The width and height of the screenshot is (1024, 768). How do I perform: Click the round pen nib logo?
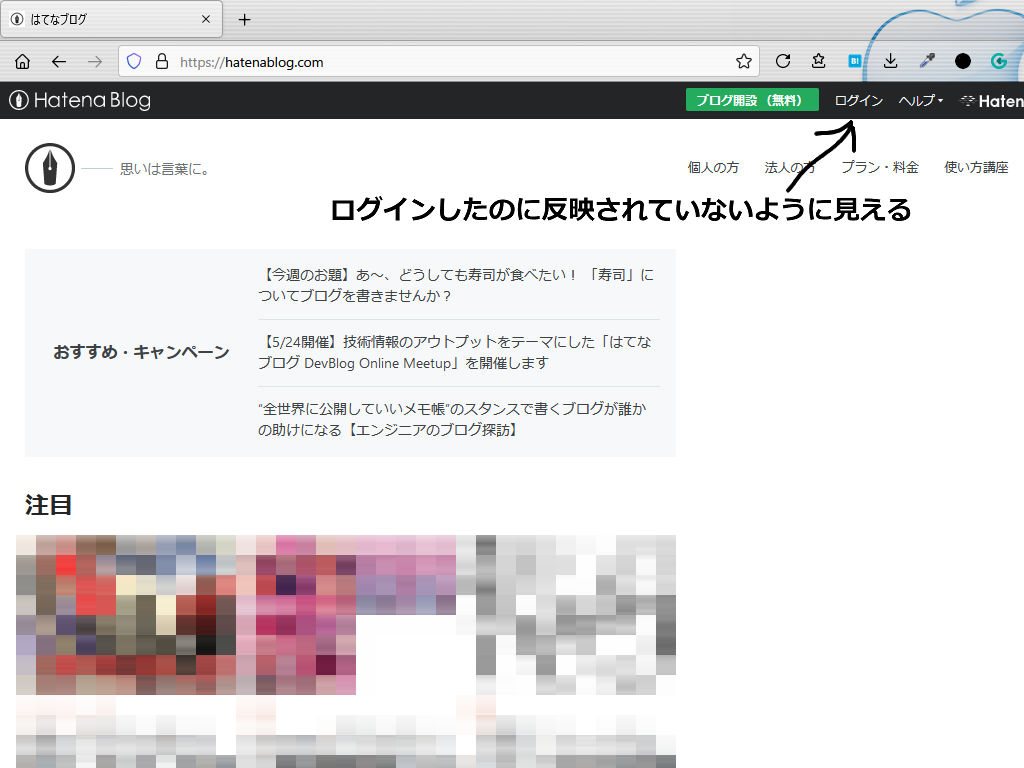pyautogui.click(x=50, y=168)
